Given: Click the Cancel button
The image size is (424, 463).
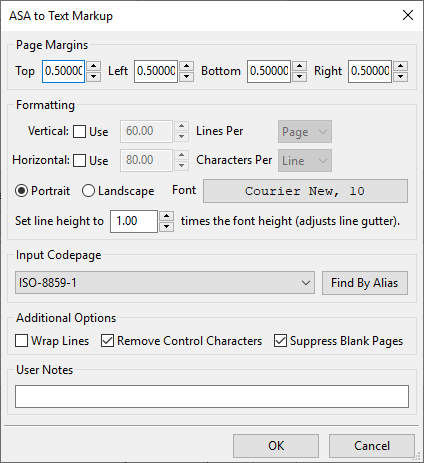Looking at the screenshot, I should click(372, 446).
